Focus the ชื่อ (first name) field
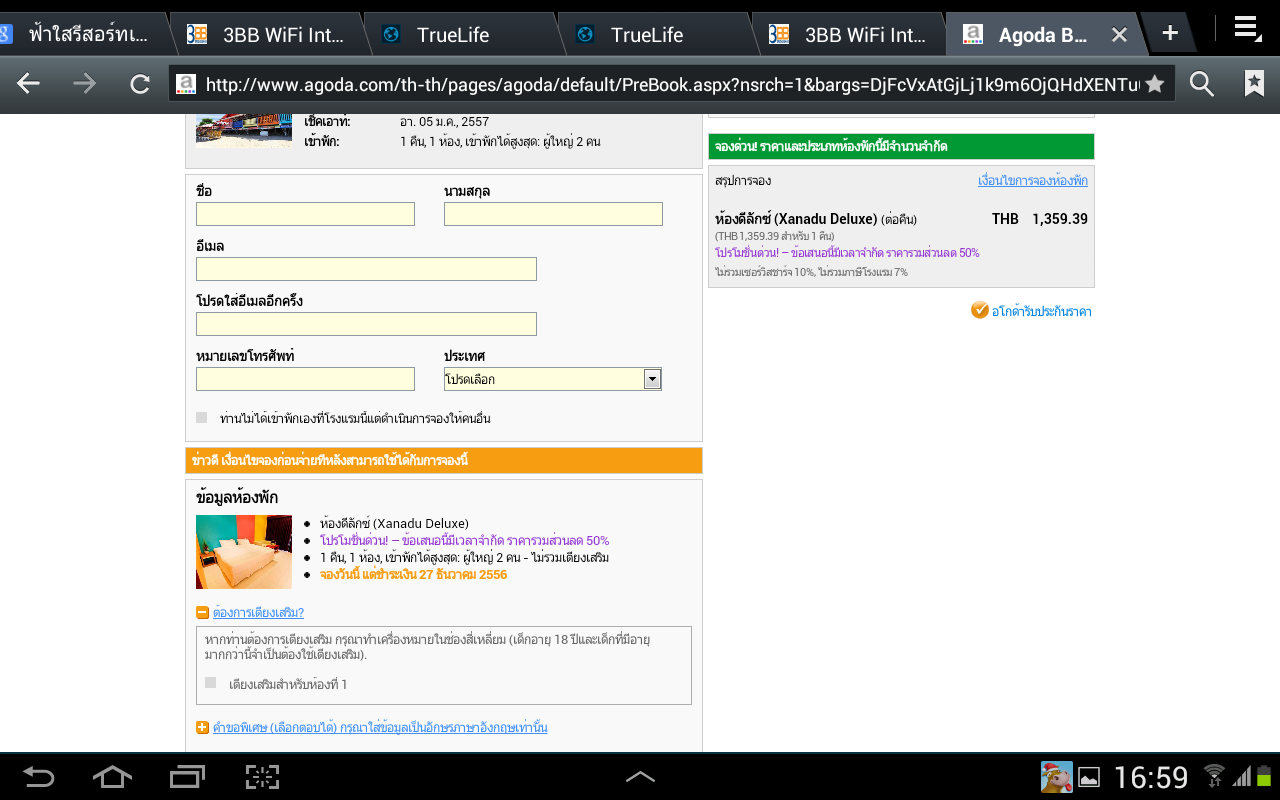 (305, 214)
